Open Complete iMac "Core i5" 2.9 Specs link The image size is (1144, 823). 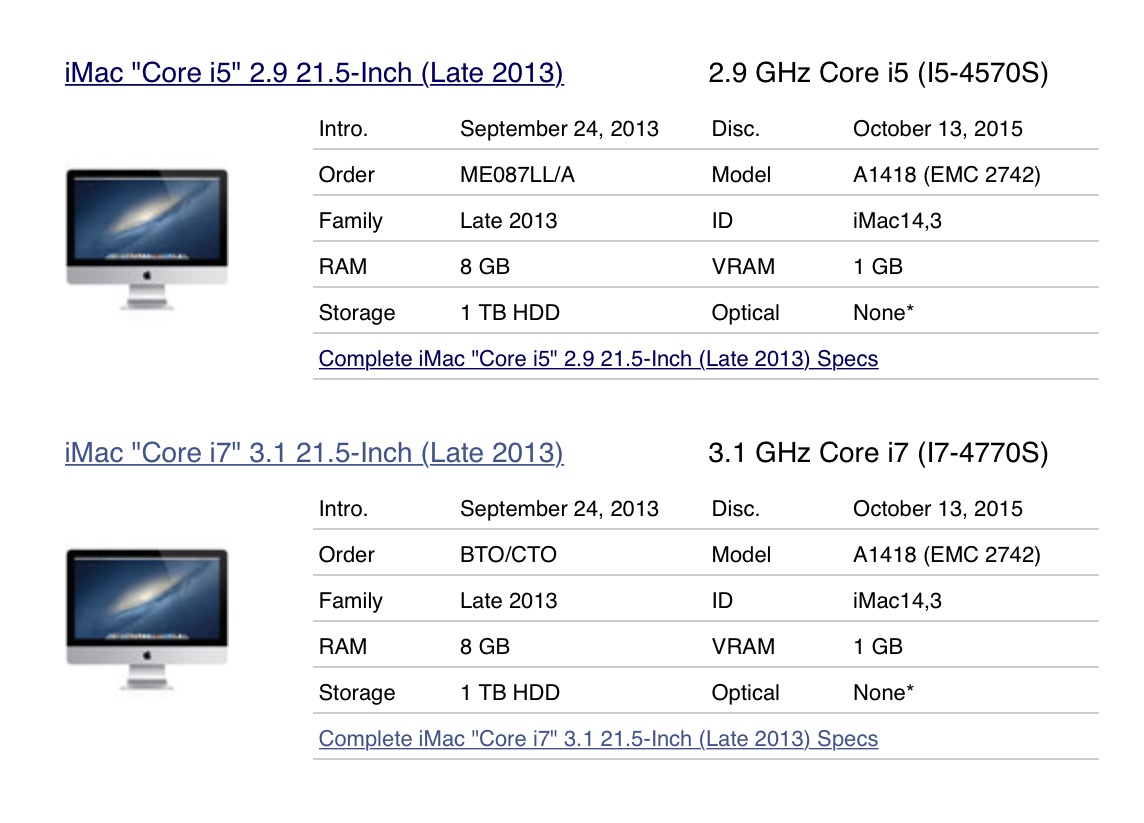click(598, 359)
